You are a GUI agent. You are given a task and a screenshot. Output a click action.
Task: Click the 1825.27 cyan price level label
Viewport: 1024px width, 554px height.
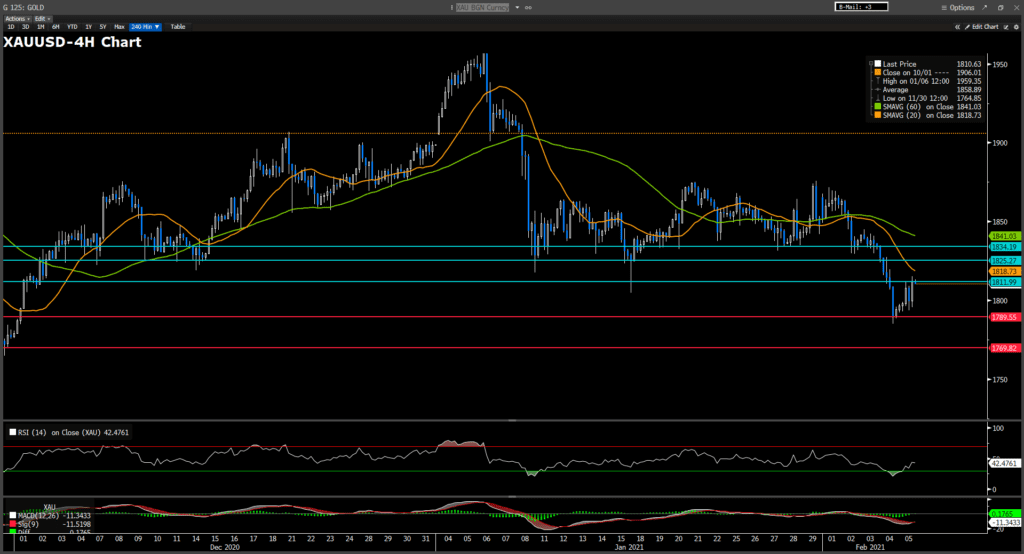tap(1004, 261)
